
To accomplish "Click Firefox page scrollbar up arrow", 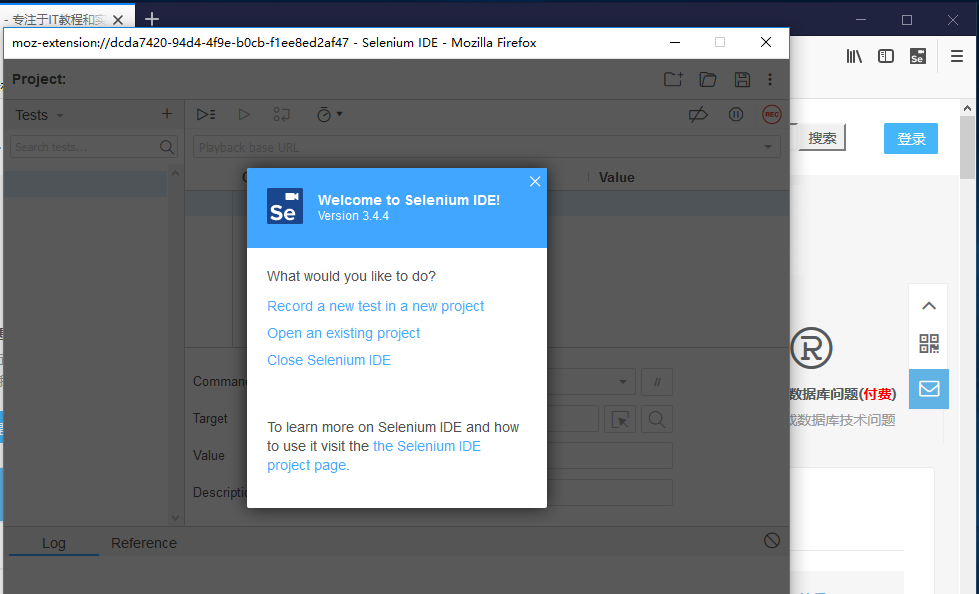I will tap(967, 108).
